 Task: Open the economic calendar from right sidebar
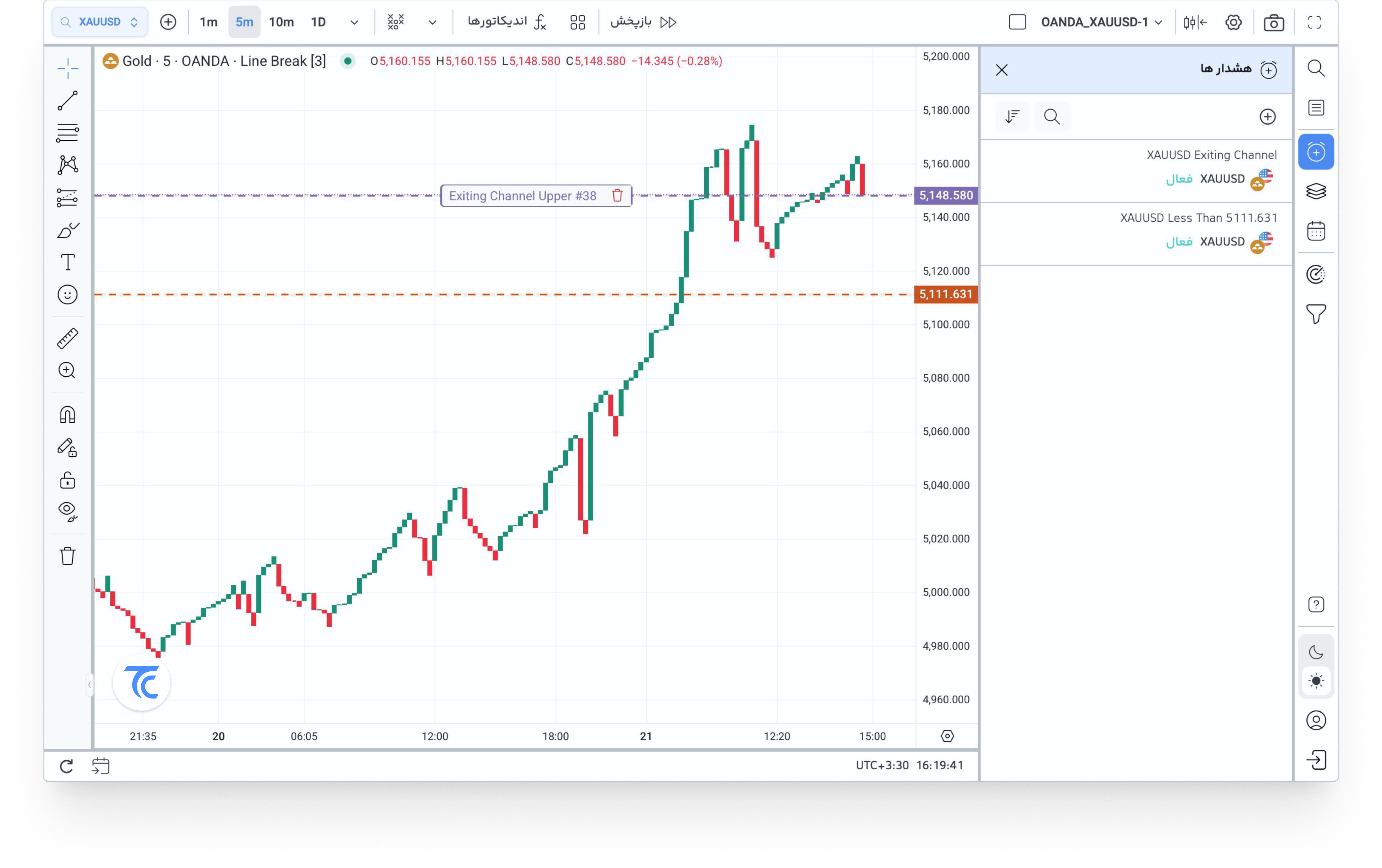(1315, 231)
